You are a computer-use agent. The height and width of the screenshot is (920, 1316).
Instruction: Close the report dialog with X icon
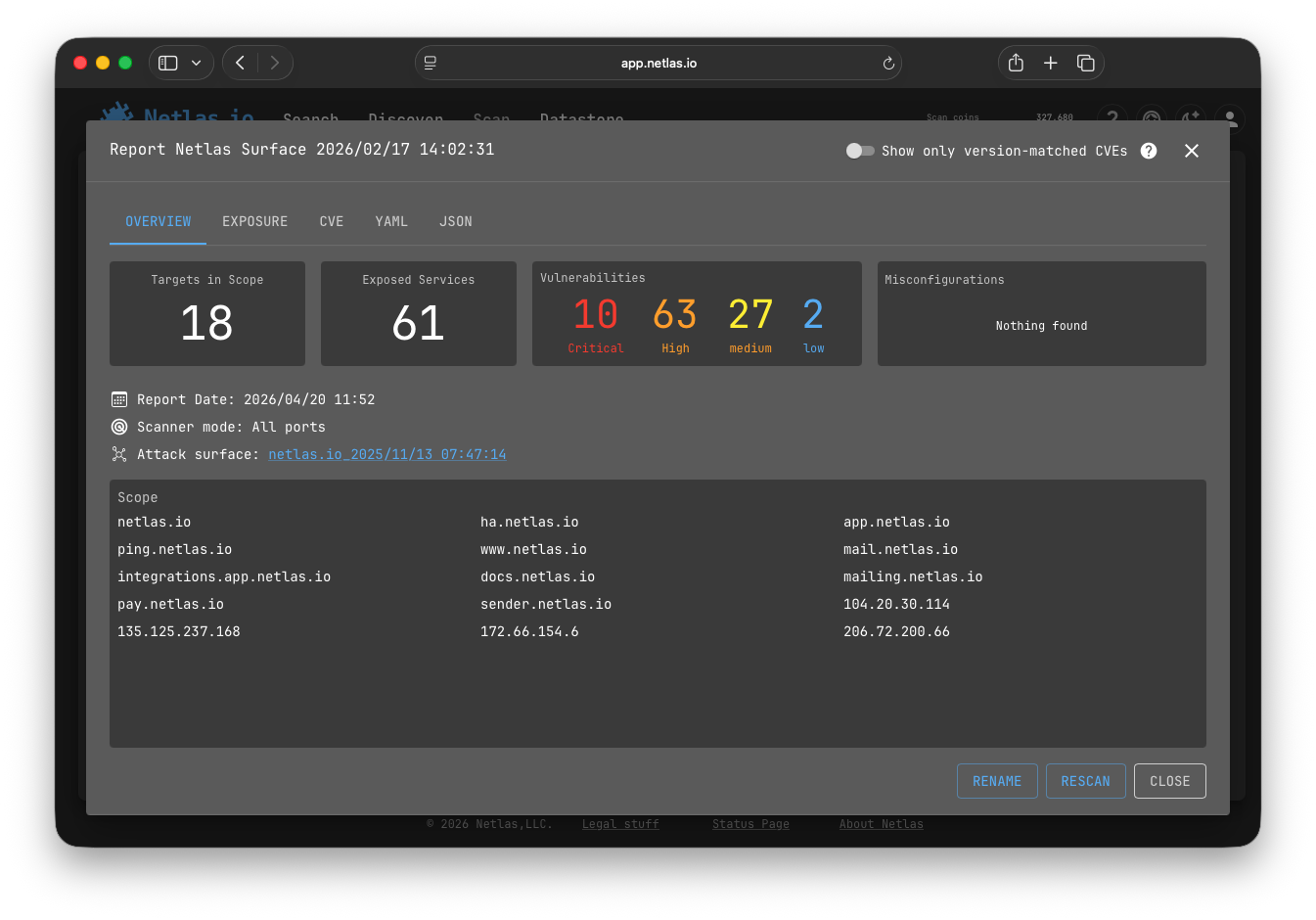point(1191,151)
